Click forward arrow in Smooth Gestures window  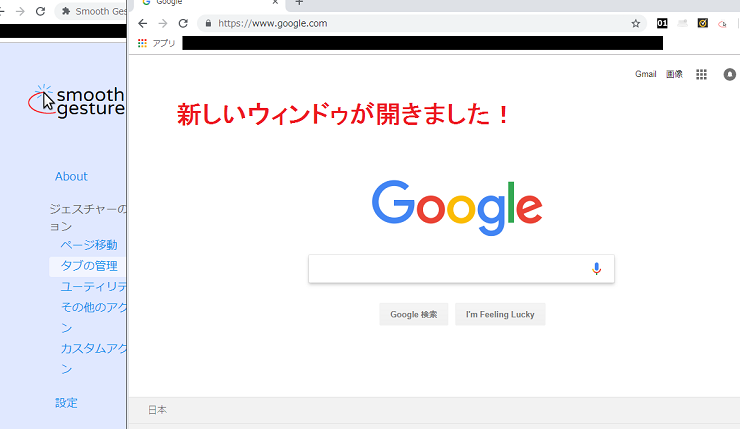click(x=20, y=11)
